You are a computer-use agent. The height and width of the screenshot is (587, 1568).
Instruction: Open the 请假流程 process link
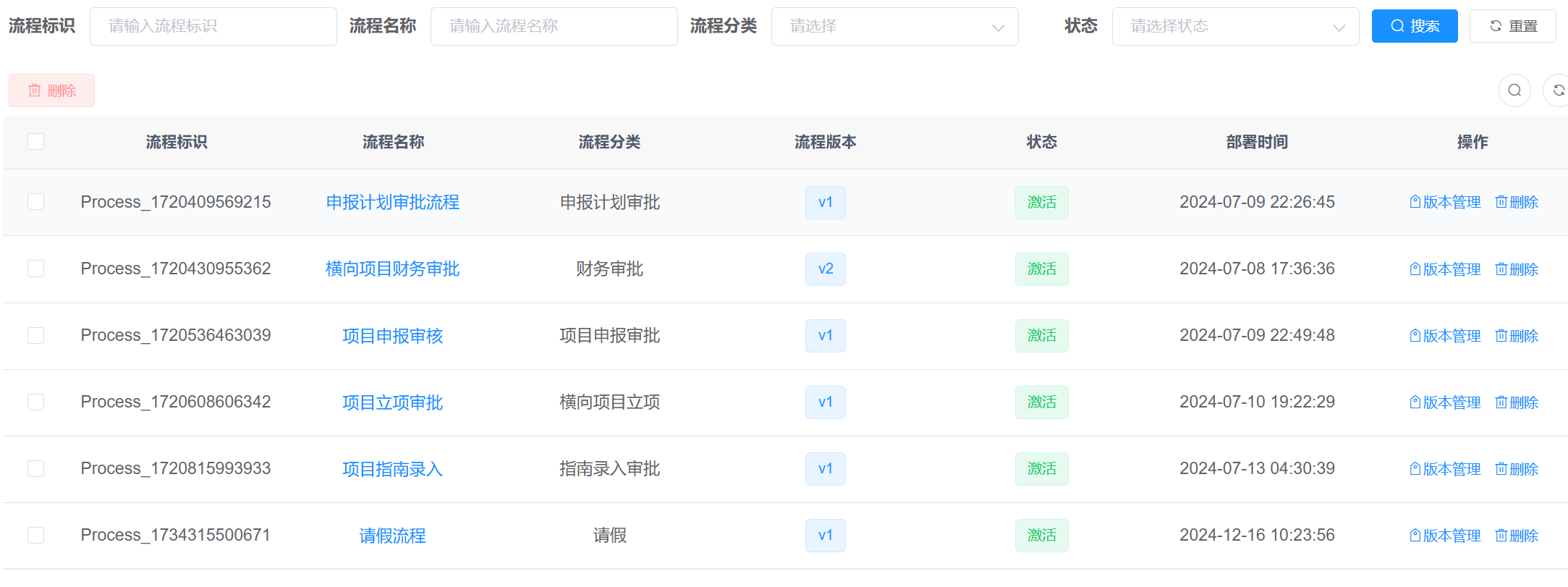[x=392, y=536]
